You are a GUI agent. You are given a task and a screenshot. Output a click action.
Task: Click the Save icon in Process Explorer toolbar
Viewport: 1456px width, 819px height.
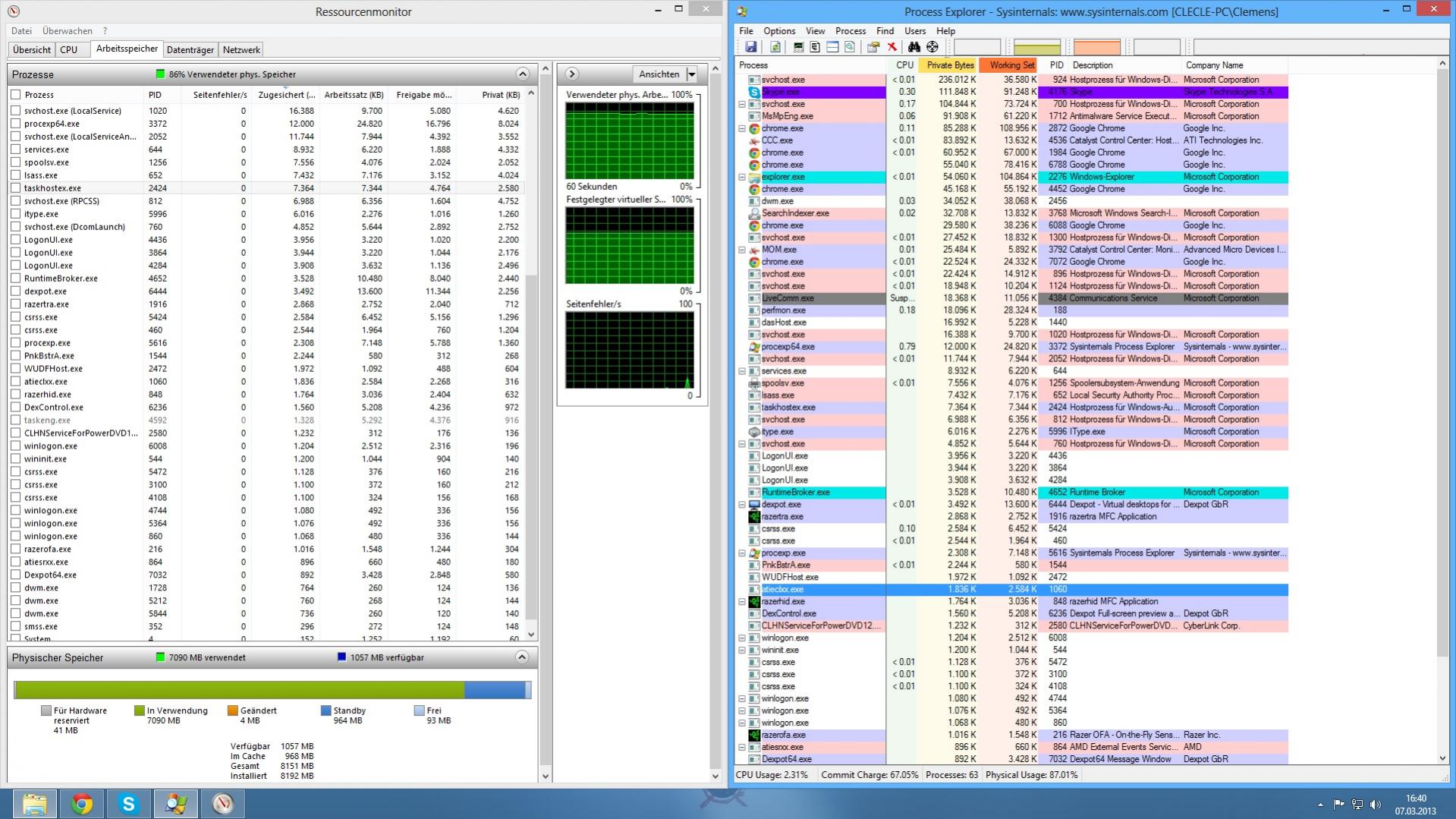[750, 47]
